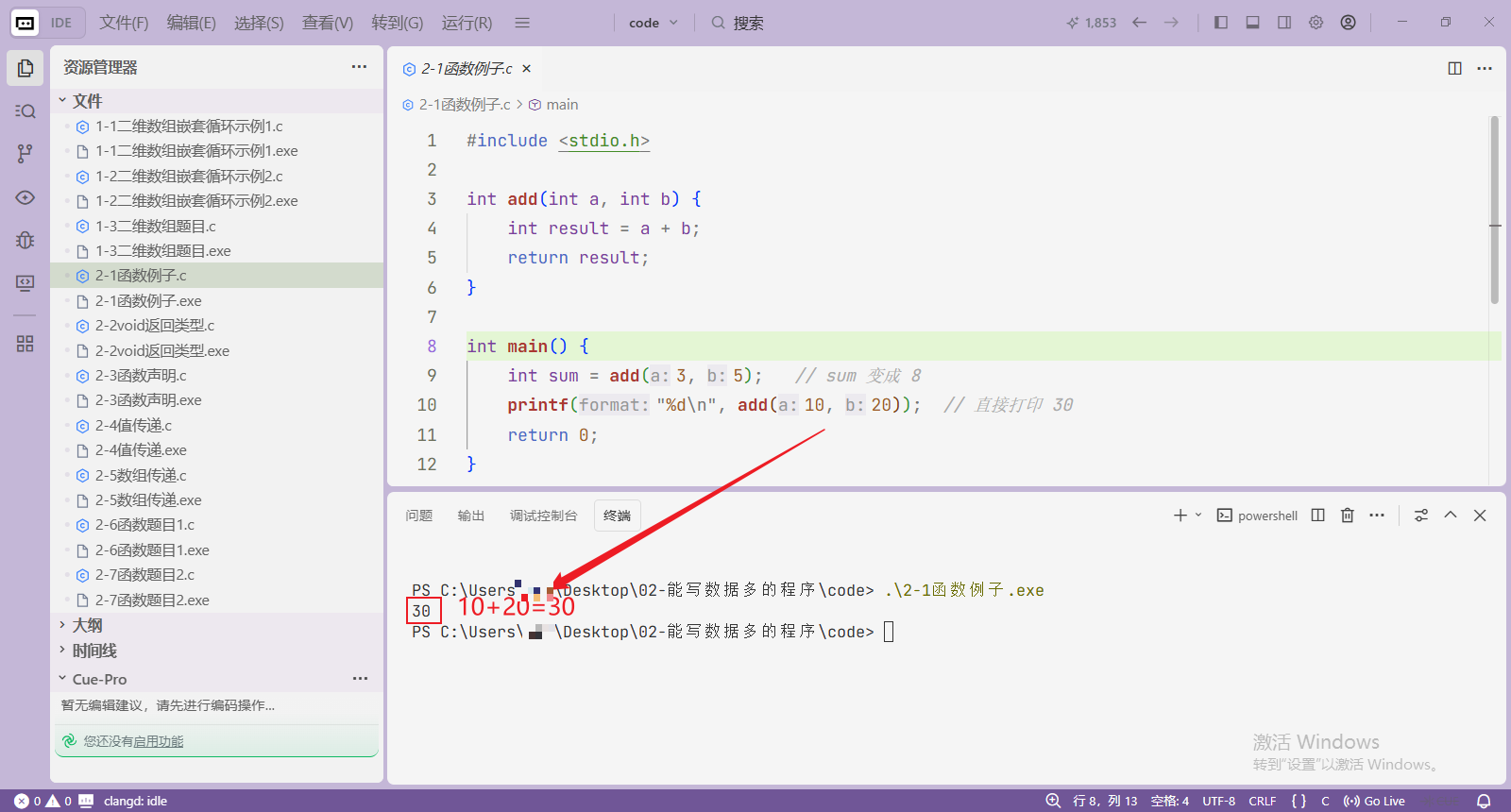Open the editor more actions menu
The image size is (1511, 812).
point(1485,68)
